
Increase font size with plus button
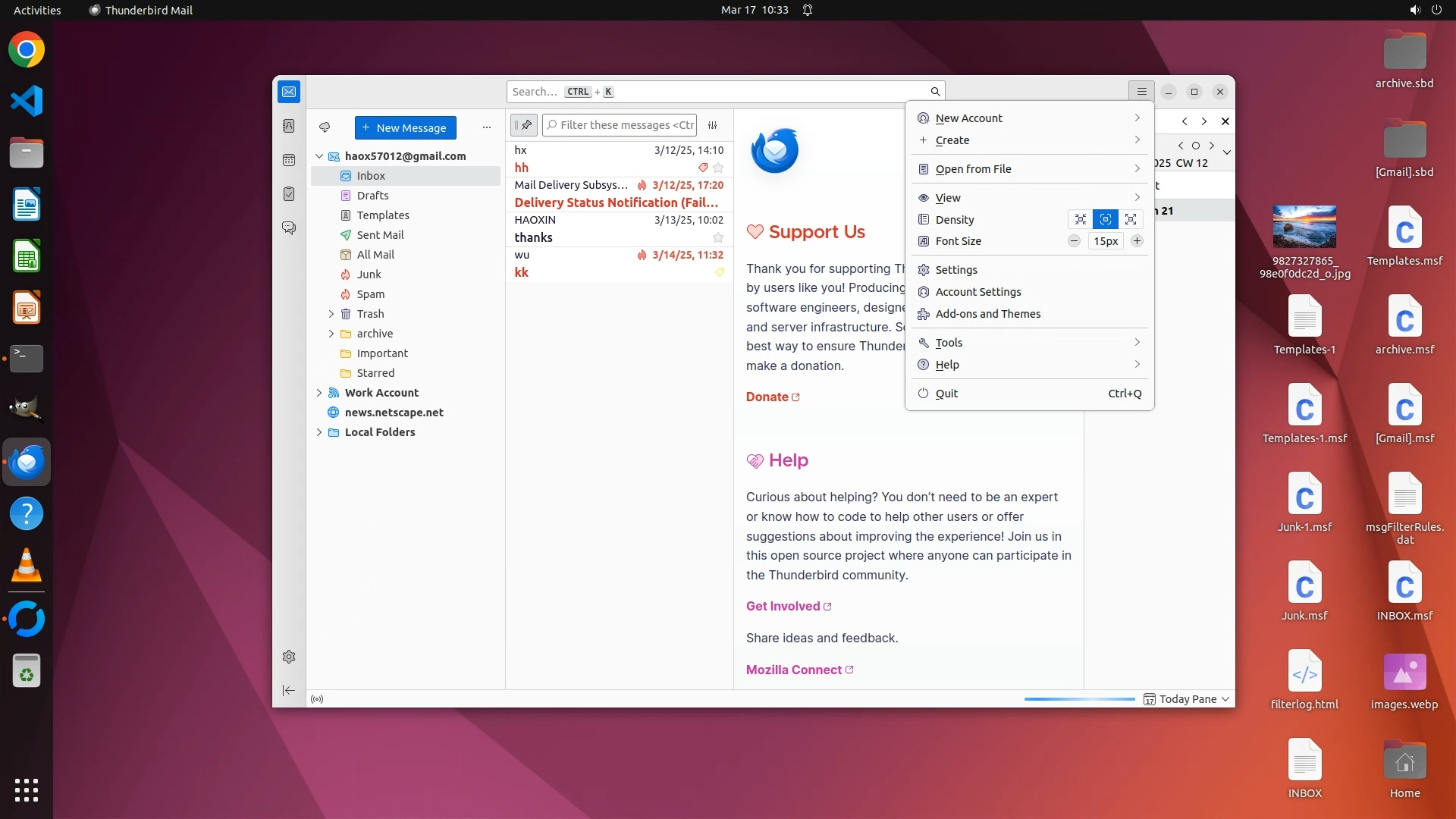click(1137, 241)
